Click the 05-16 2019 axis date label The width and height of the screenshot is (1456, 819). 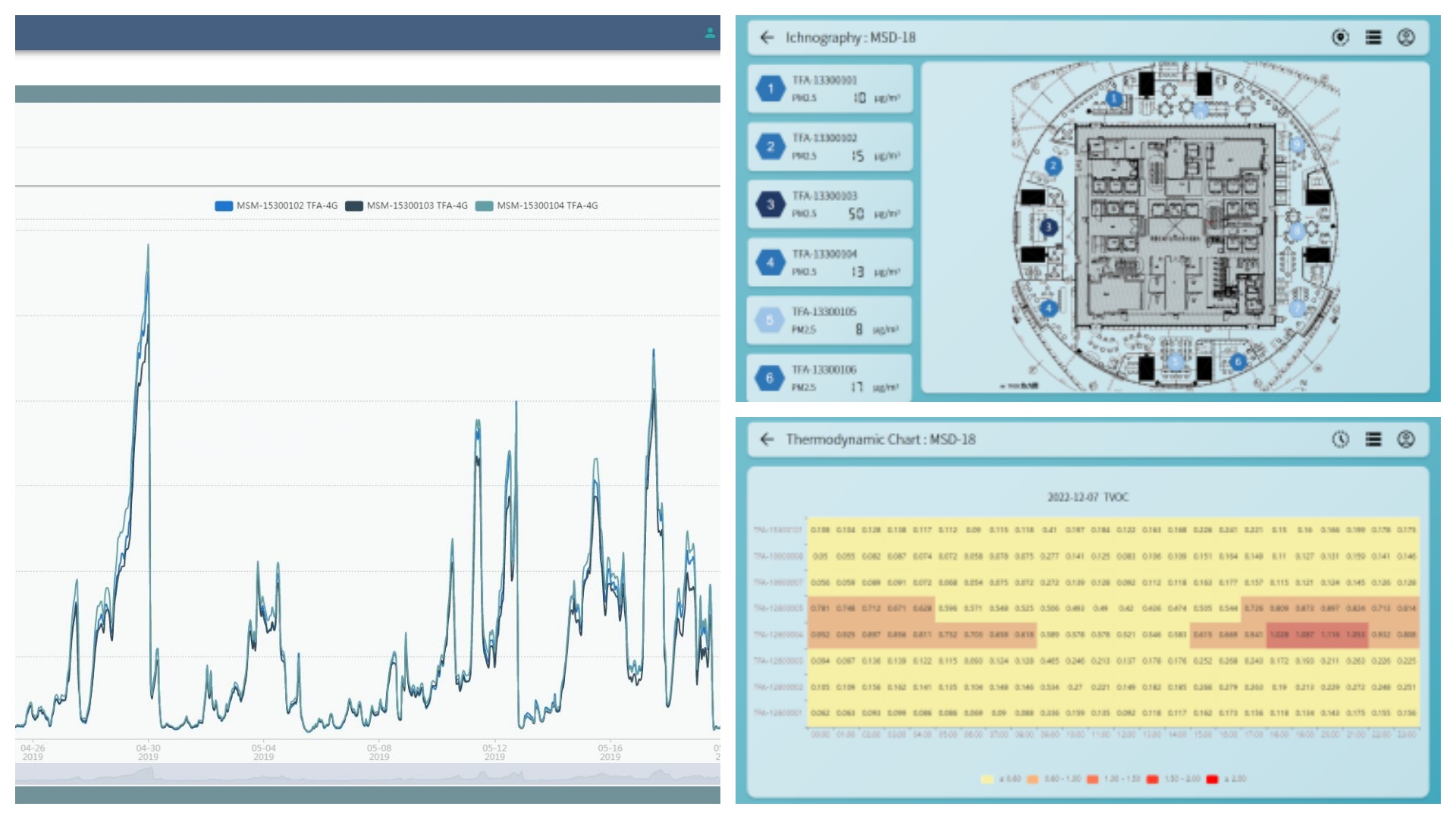pyautogui.click(x=610, y=752)
